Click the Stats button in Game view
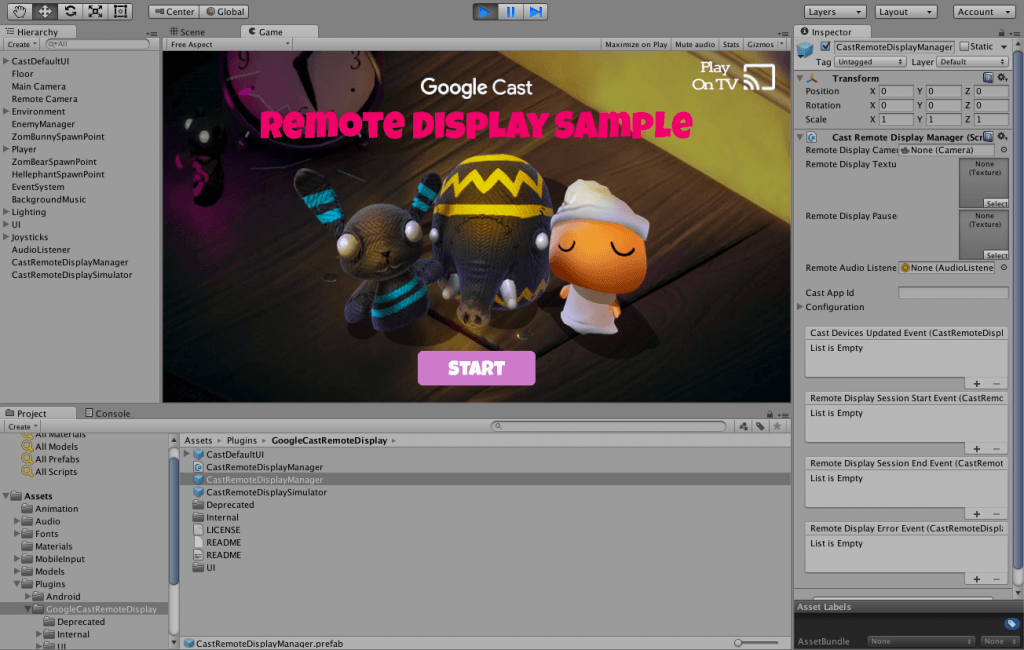 [731, 44]
